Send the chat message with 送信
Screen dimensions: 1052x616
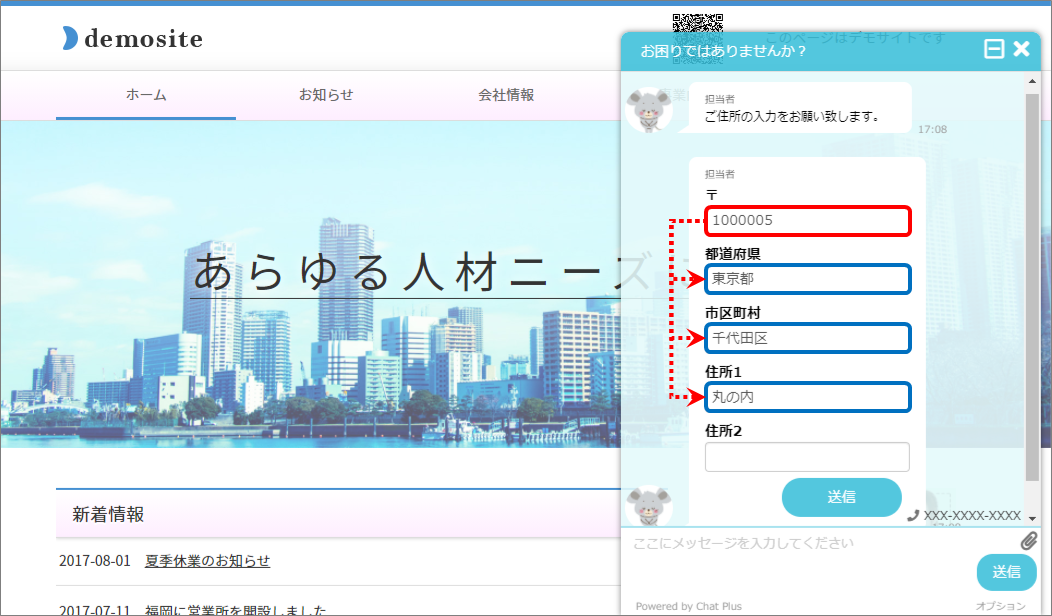point(1006,572)
